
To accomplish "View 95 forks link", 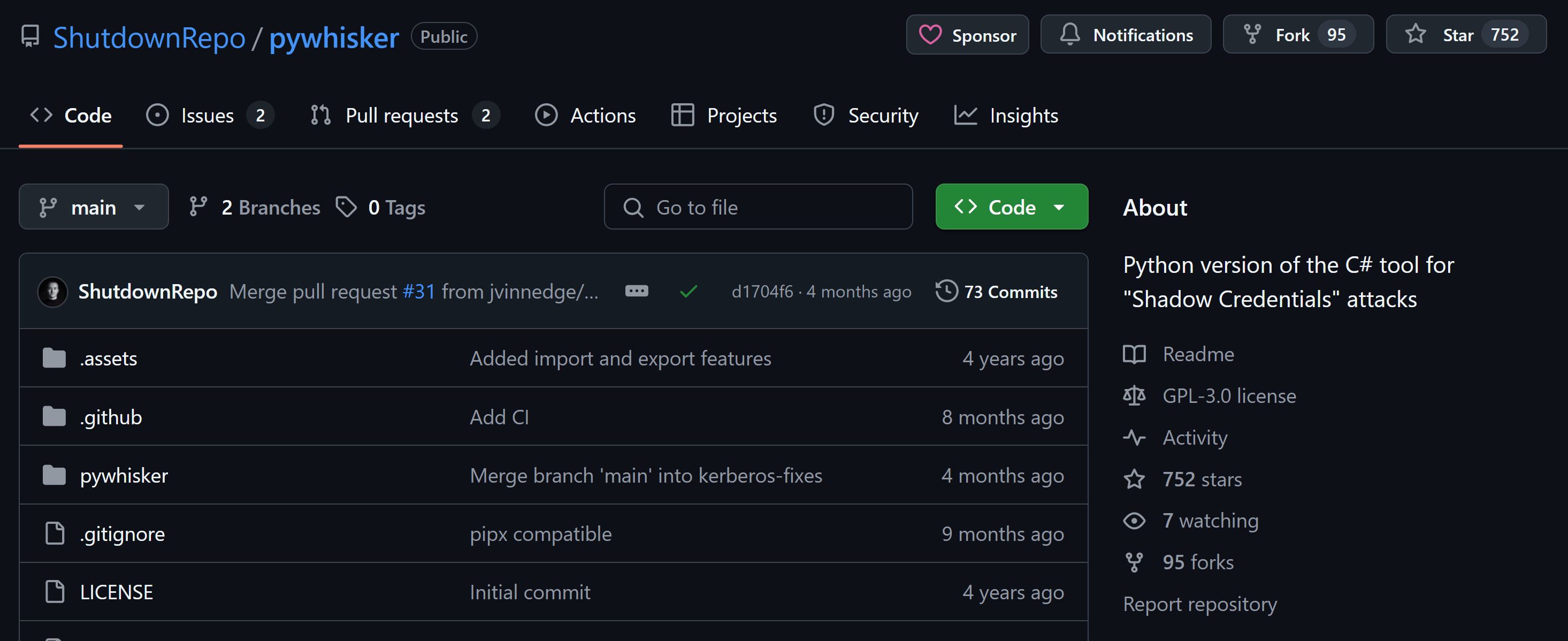I will pos(1198,562).
